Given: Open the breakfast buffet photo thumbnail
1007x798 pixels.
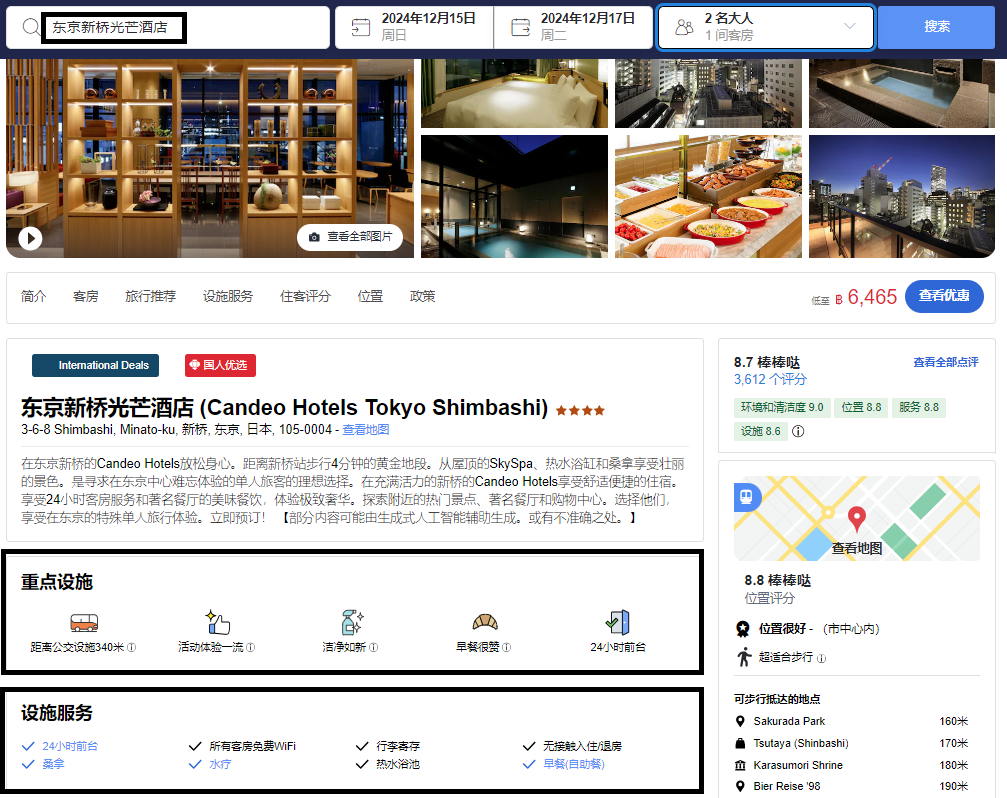Looking at the screenshot, I should (x=708, y=196).
